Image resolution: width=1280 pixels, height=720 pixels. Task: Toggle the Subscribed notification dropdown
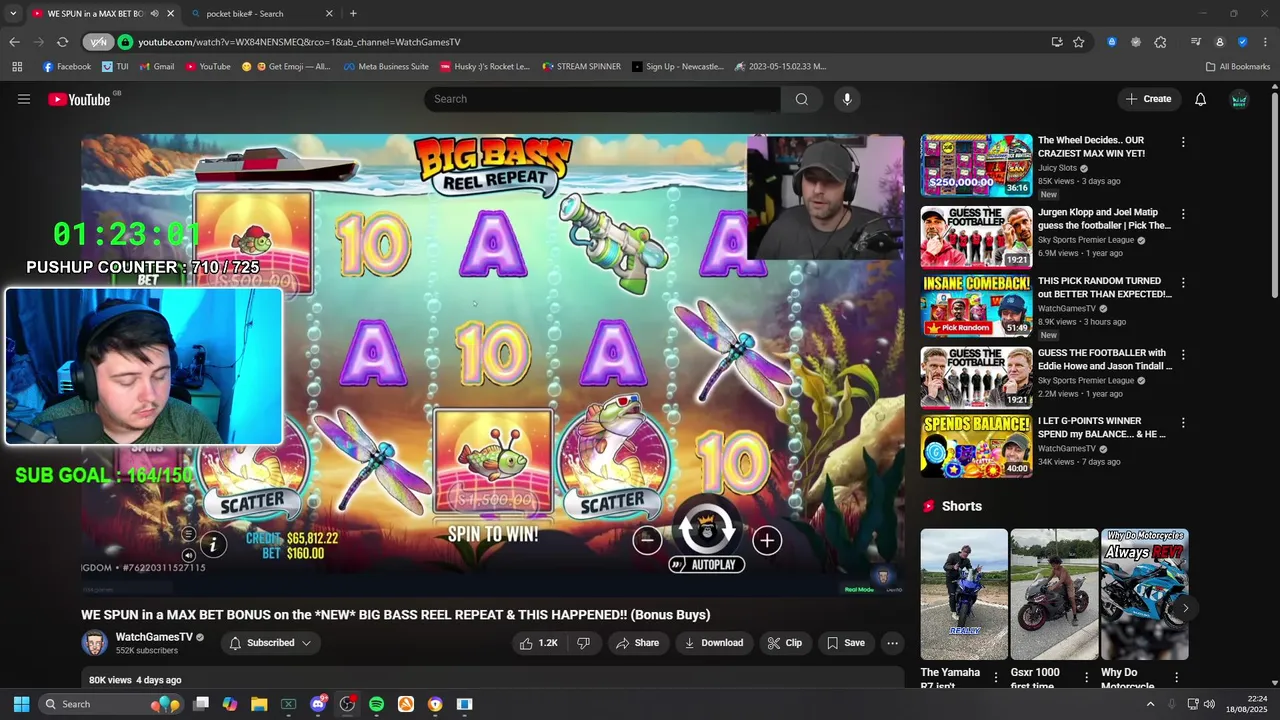click(x=270, y=643)
